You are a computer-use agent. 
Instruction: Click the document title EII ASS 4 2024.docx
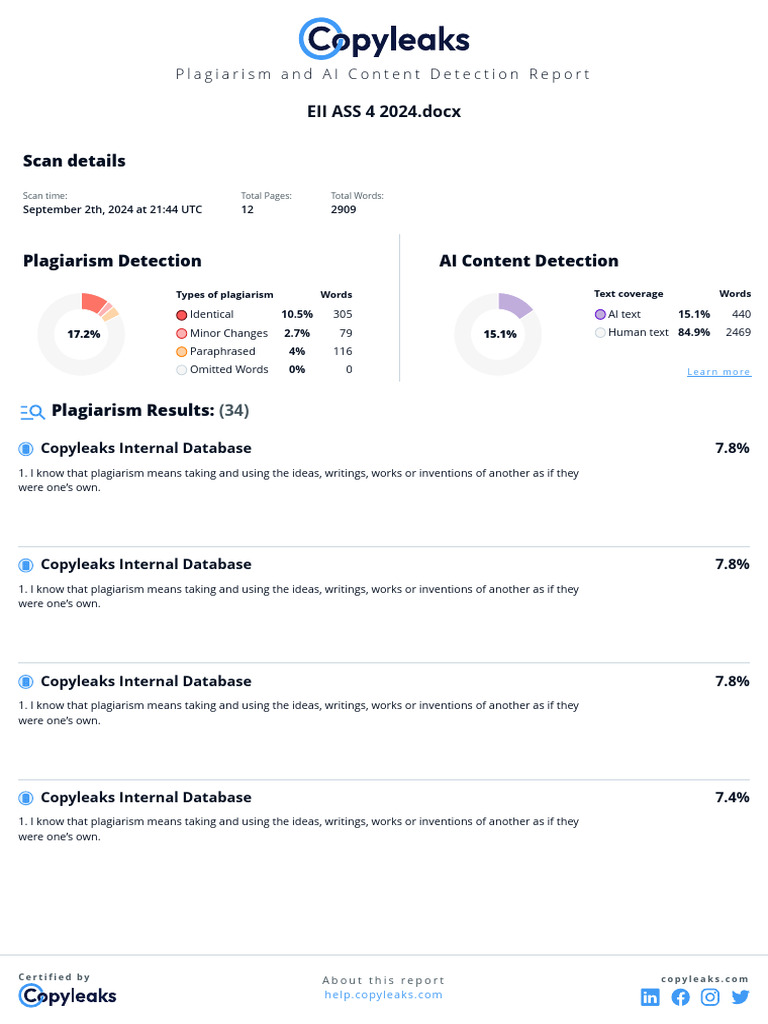[384, 112]
